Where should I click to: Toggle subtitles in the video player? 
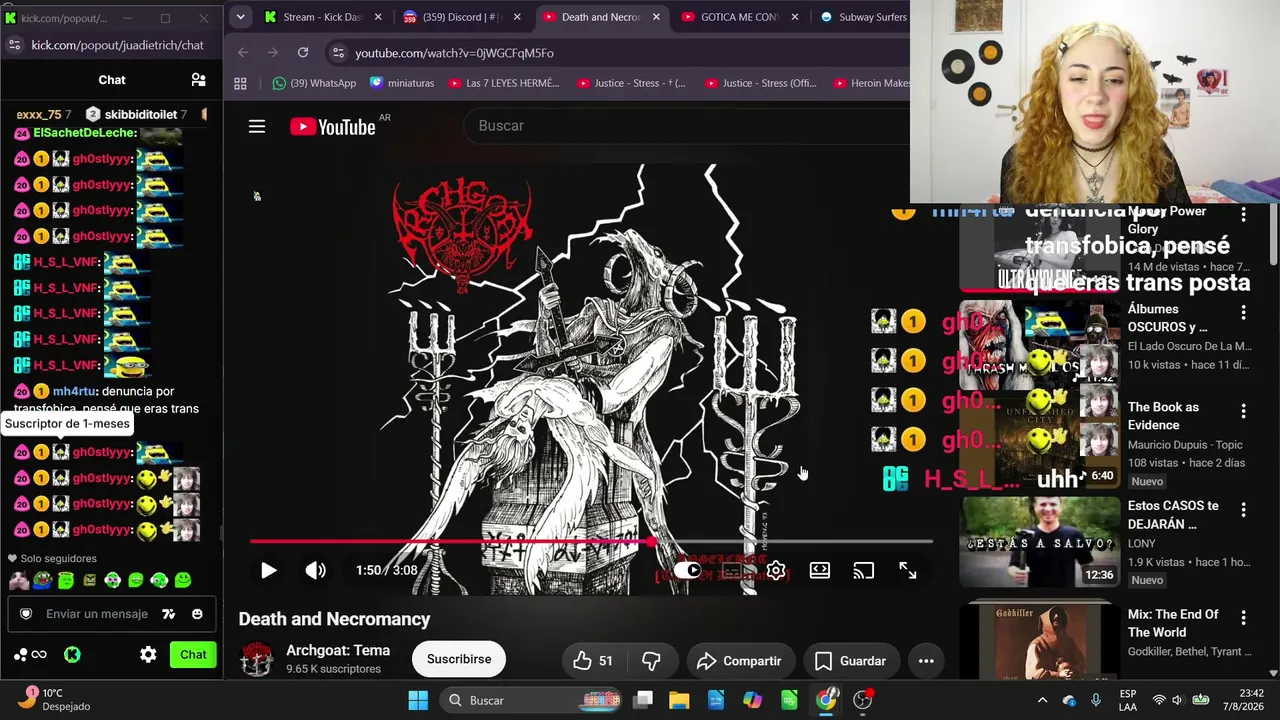pyautogui.click(x=732, y=570)
